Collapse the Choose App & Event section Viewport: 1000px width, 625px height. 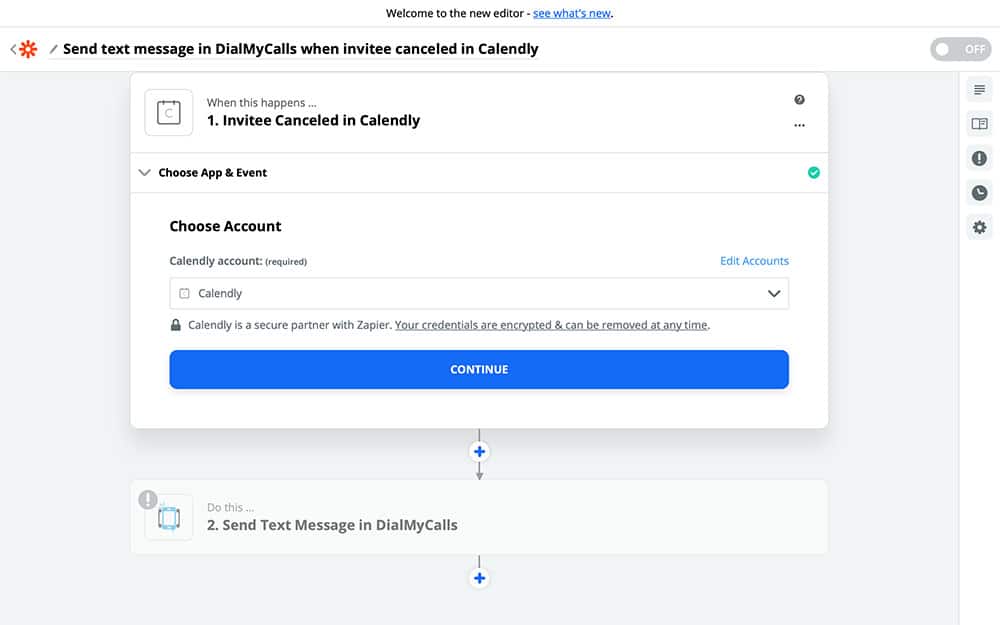(145, 173)
